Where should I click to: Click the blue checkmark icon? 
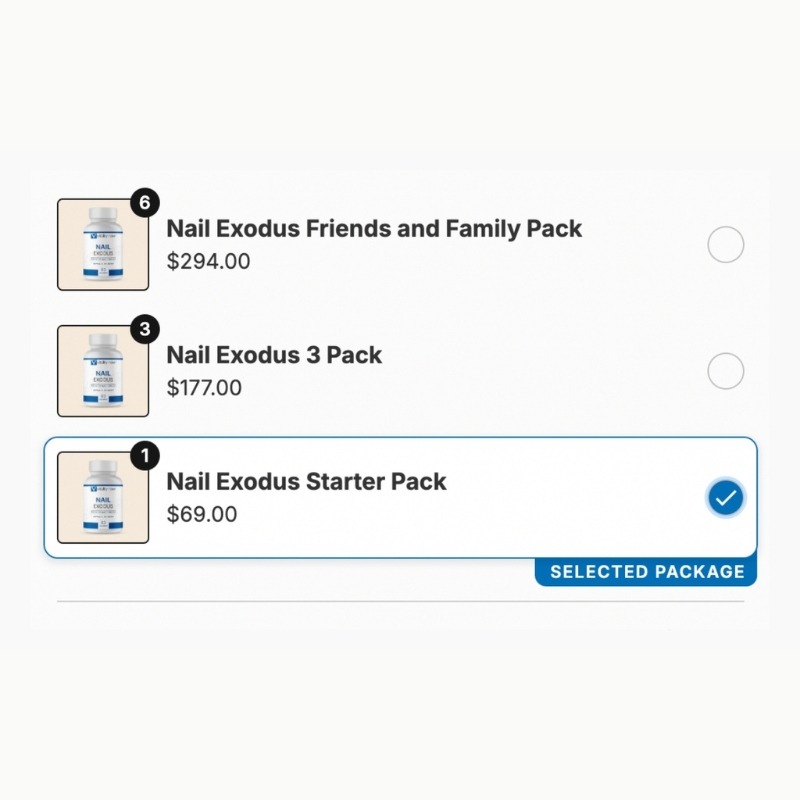[726, 497]
